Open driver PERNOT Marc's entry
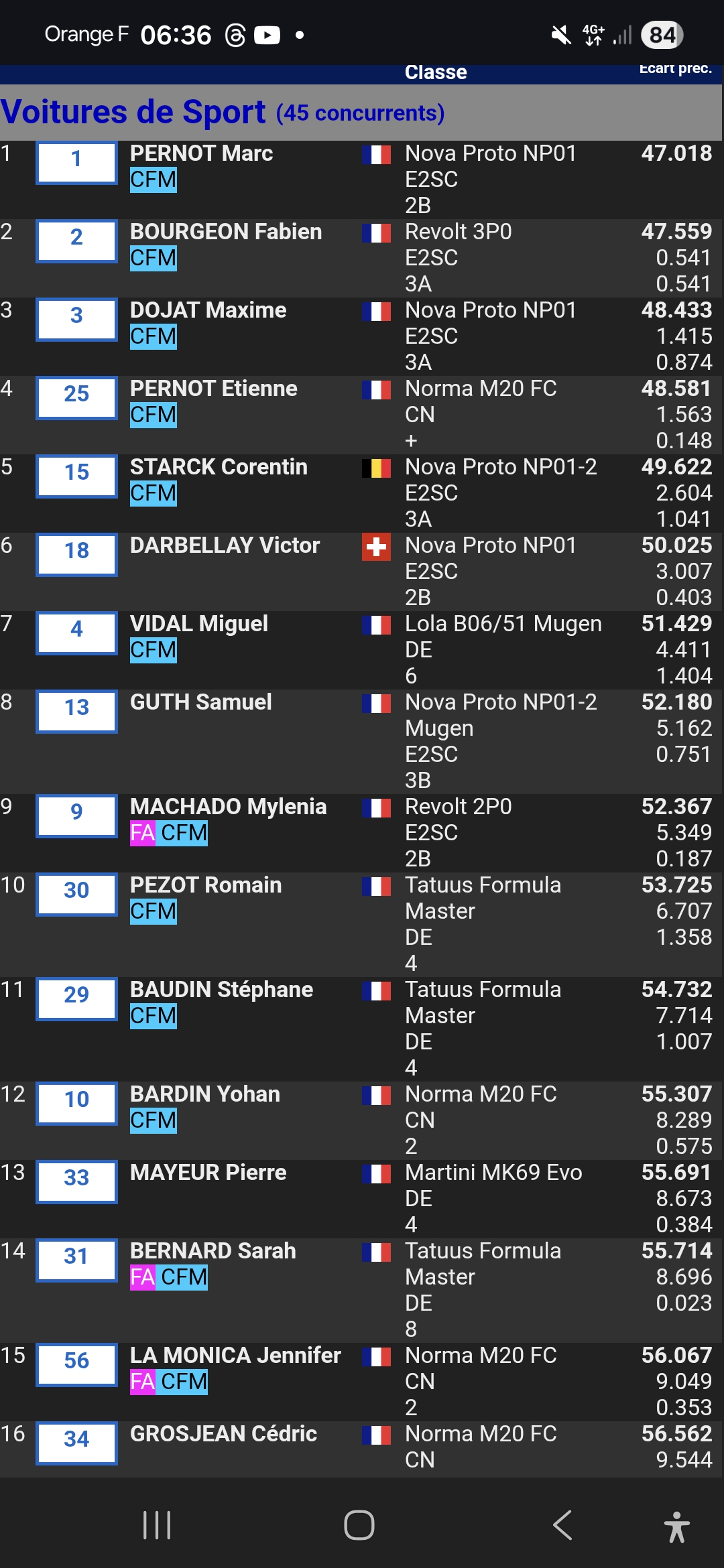The height and width of the screenshot is (1568, 724). click(x=201, y=153)
